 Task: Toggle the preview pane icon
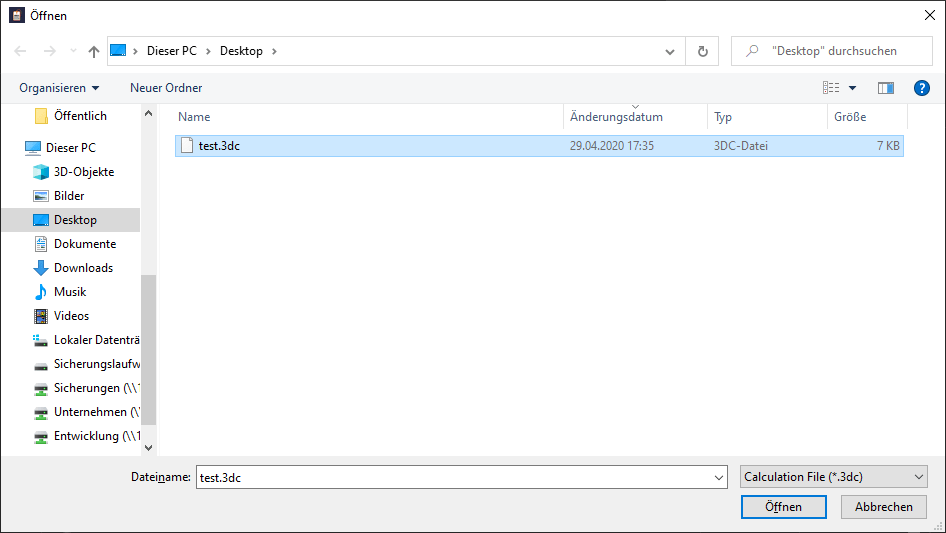click(x=885, y=88)
